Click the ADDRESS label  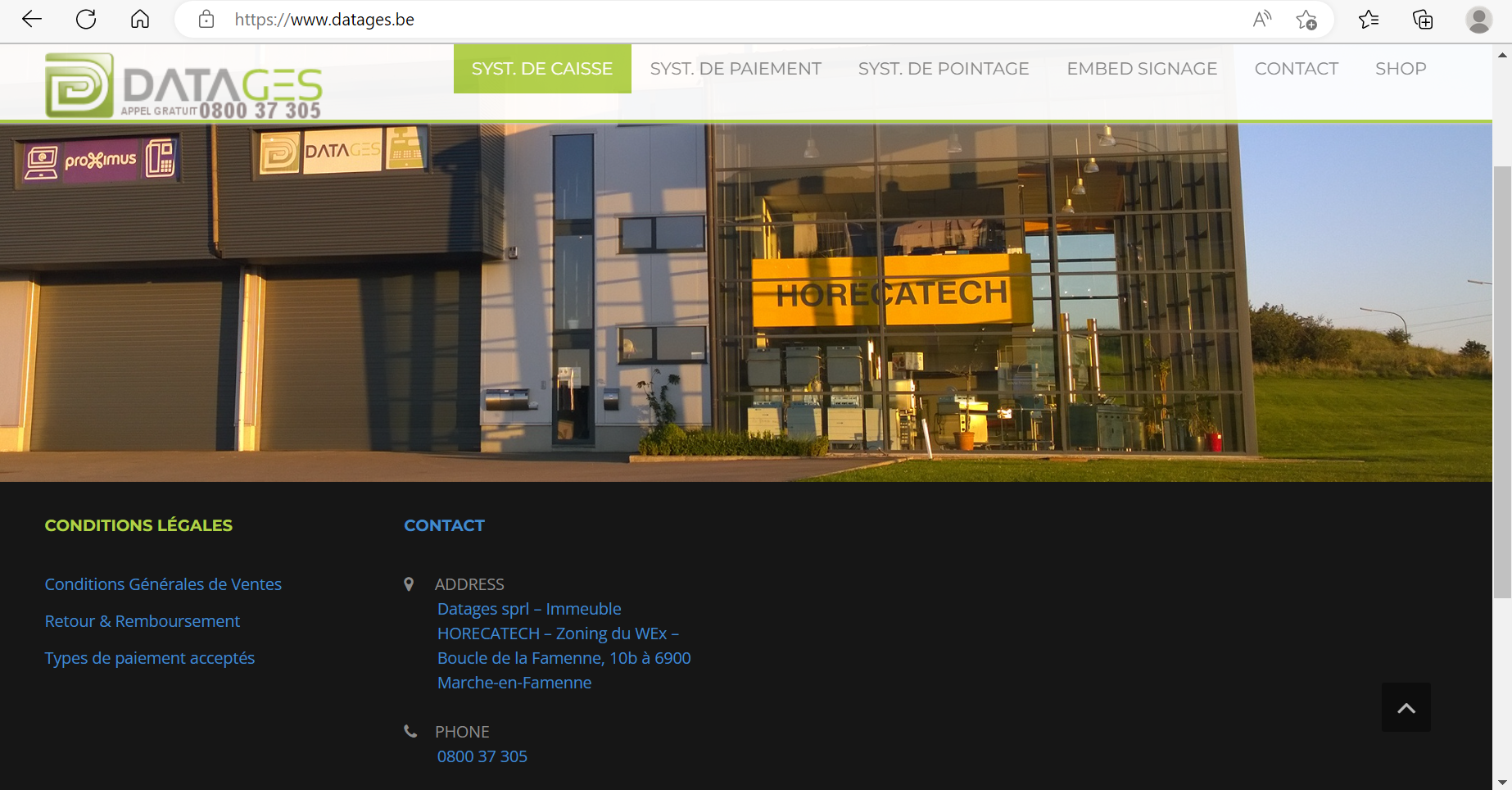pyautogui.click(x=469, y=584)
